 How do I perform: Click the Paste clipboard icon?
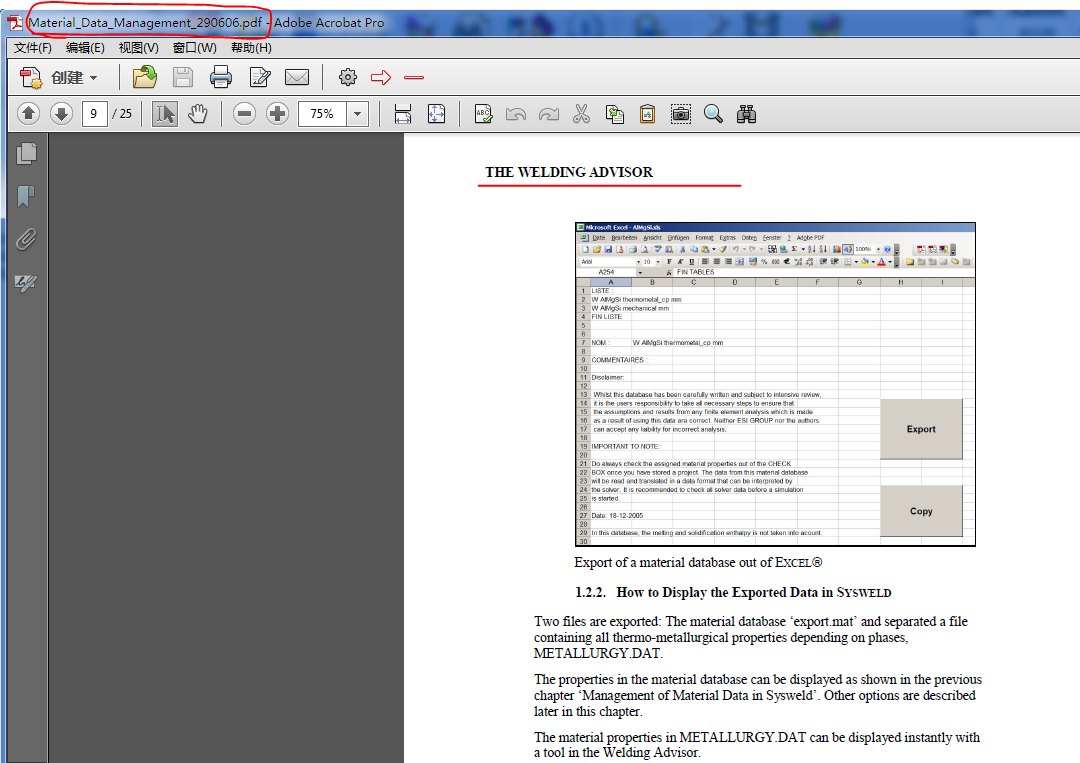tap(647, 114)
